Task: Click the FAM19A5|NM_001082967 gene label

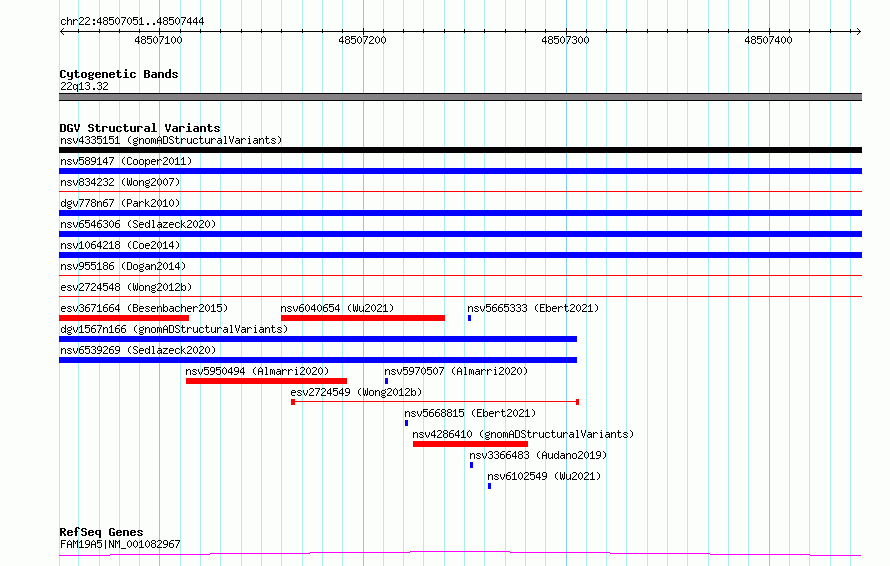Action: click(x=120, y=544)
